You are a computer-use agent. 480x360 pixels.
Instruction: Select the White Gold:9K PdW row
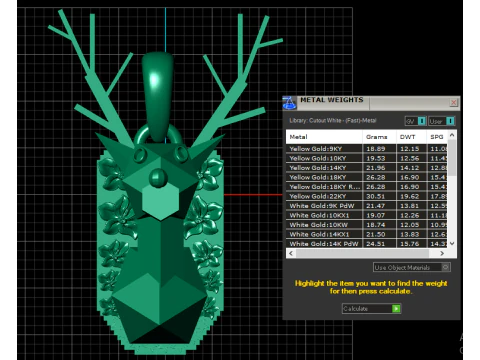click(367, 206)
